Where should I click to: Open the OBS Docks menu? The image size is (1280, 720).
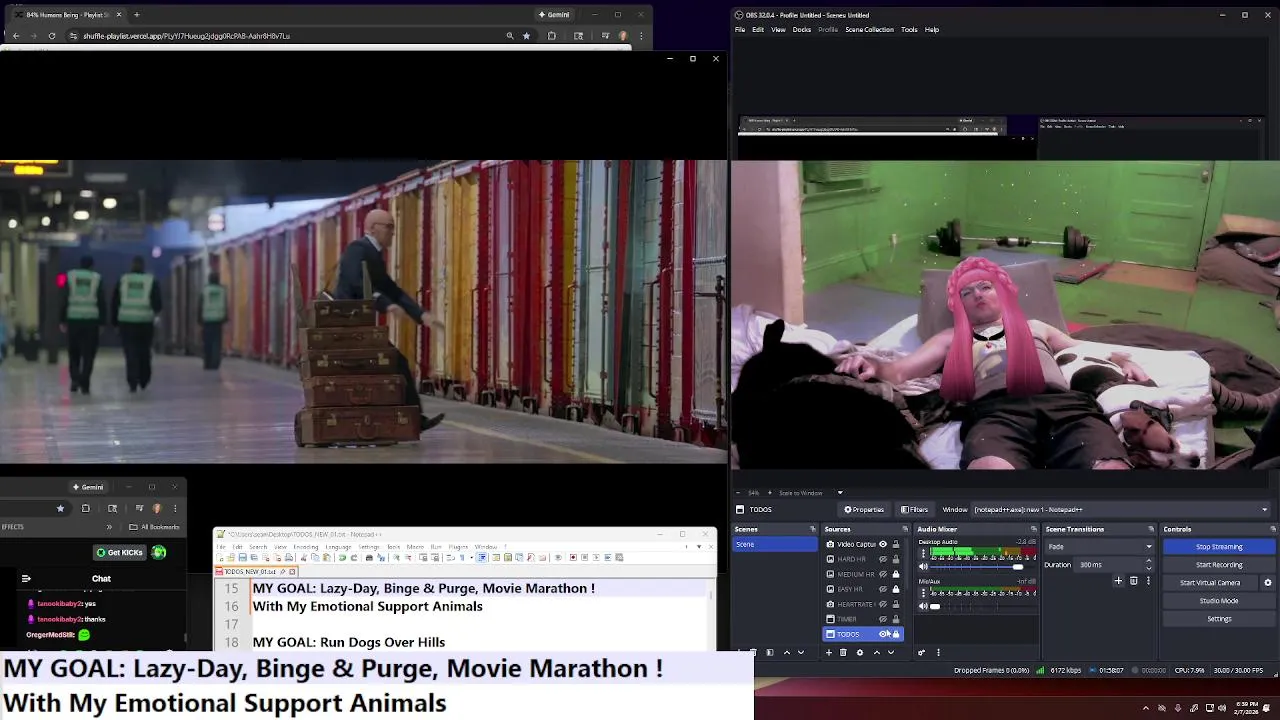point(802,29)
